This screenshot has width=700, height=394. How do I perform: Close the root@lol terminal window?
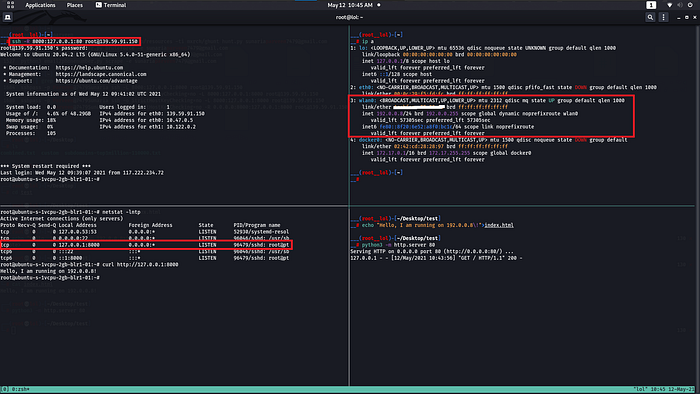click(695, 17)
